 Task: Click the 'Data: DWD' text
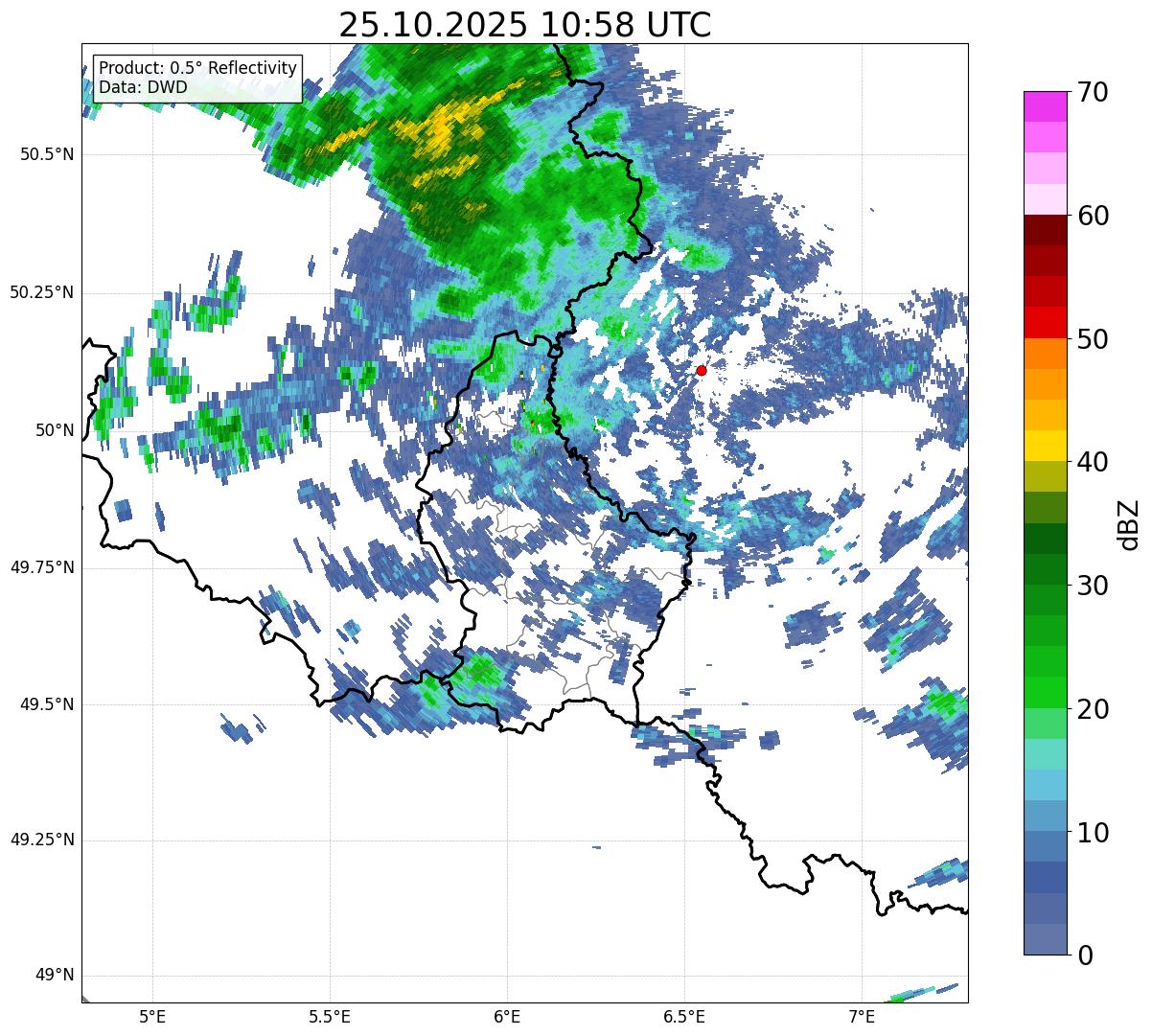coord(143,87)
